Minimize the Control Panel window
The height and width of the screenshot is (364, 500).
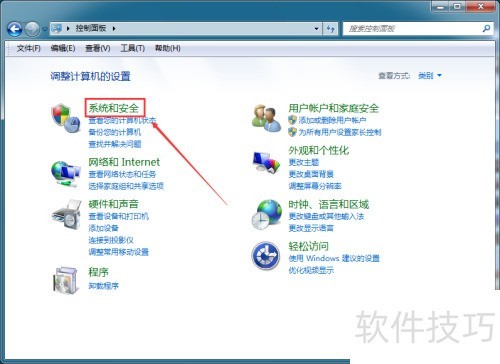[x=440, y=6]
